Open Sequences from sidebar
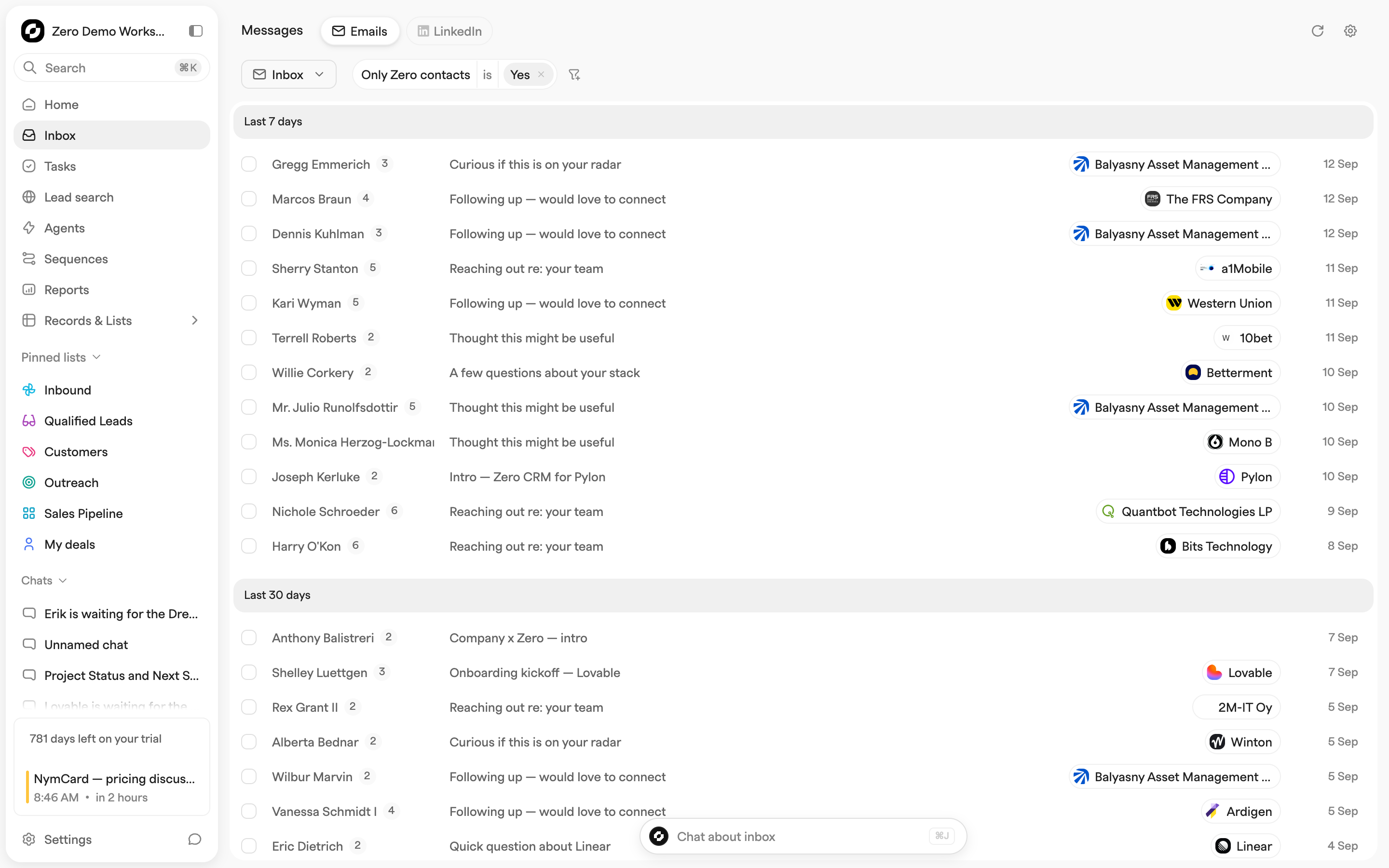 pyautogui.click(x=112, y=259)
